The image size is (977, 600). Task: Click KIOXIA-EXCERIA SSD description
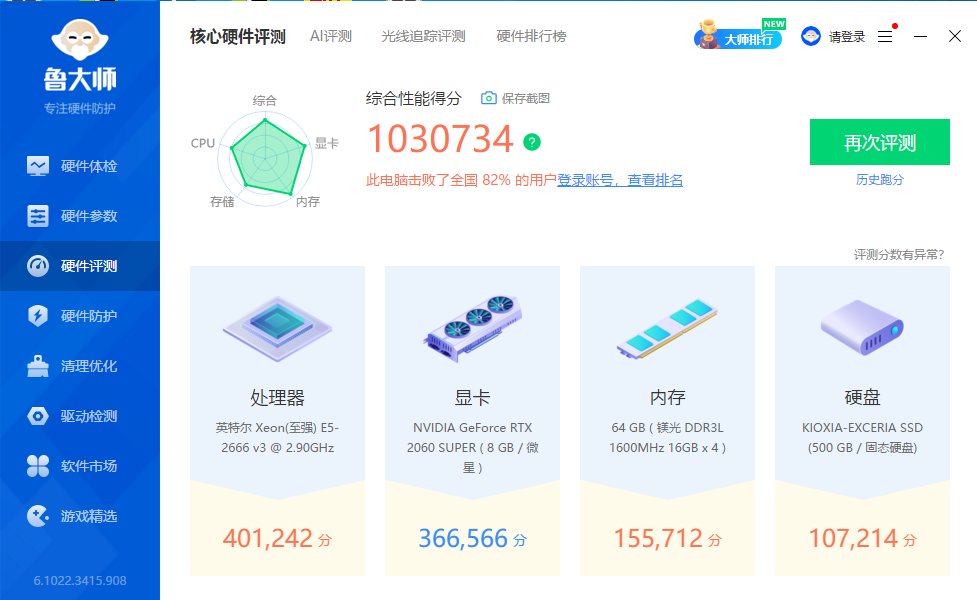pos(862,437)
